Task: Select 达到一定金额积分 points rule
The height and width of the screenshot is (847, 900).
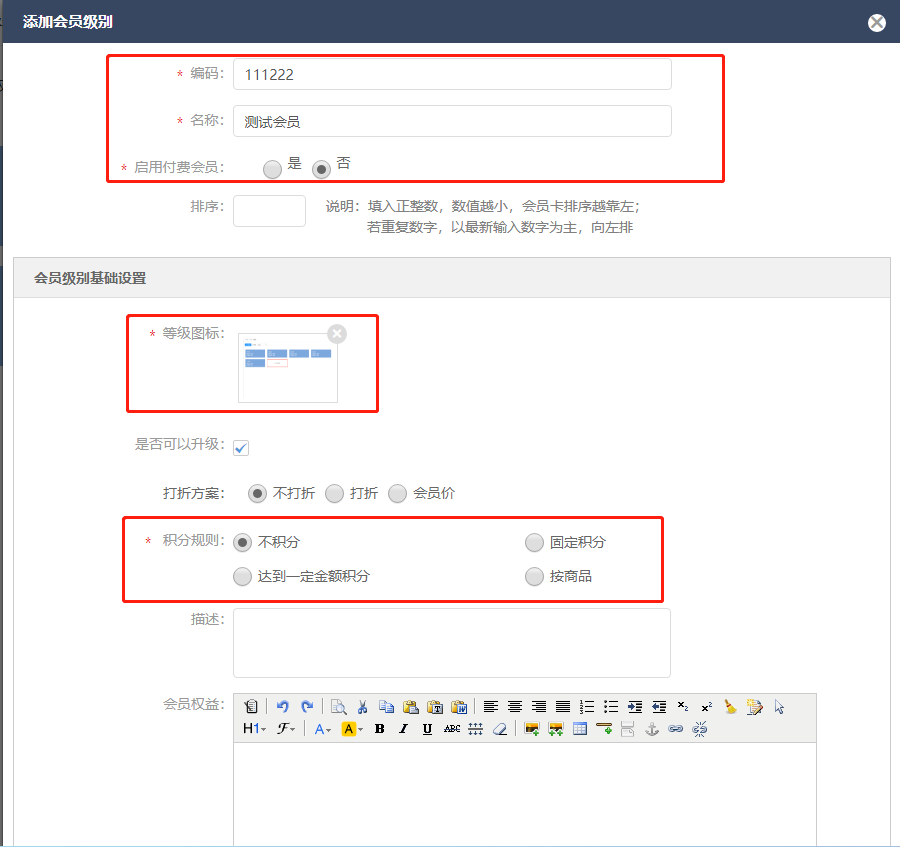Action: [242, 576]
